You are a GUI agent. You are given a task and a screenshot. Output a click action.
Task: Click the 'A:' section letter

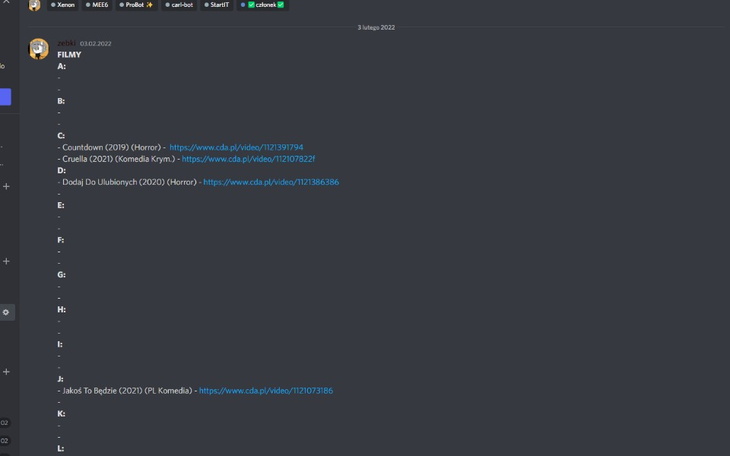[61, 66]
